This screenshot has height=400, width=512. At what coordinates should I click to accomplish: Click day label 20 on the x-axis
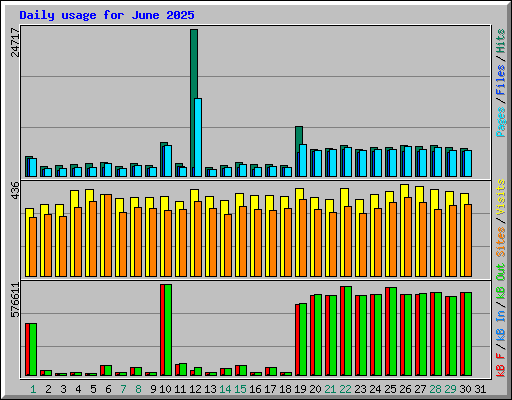[315, 389]
